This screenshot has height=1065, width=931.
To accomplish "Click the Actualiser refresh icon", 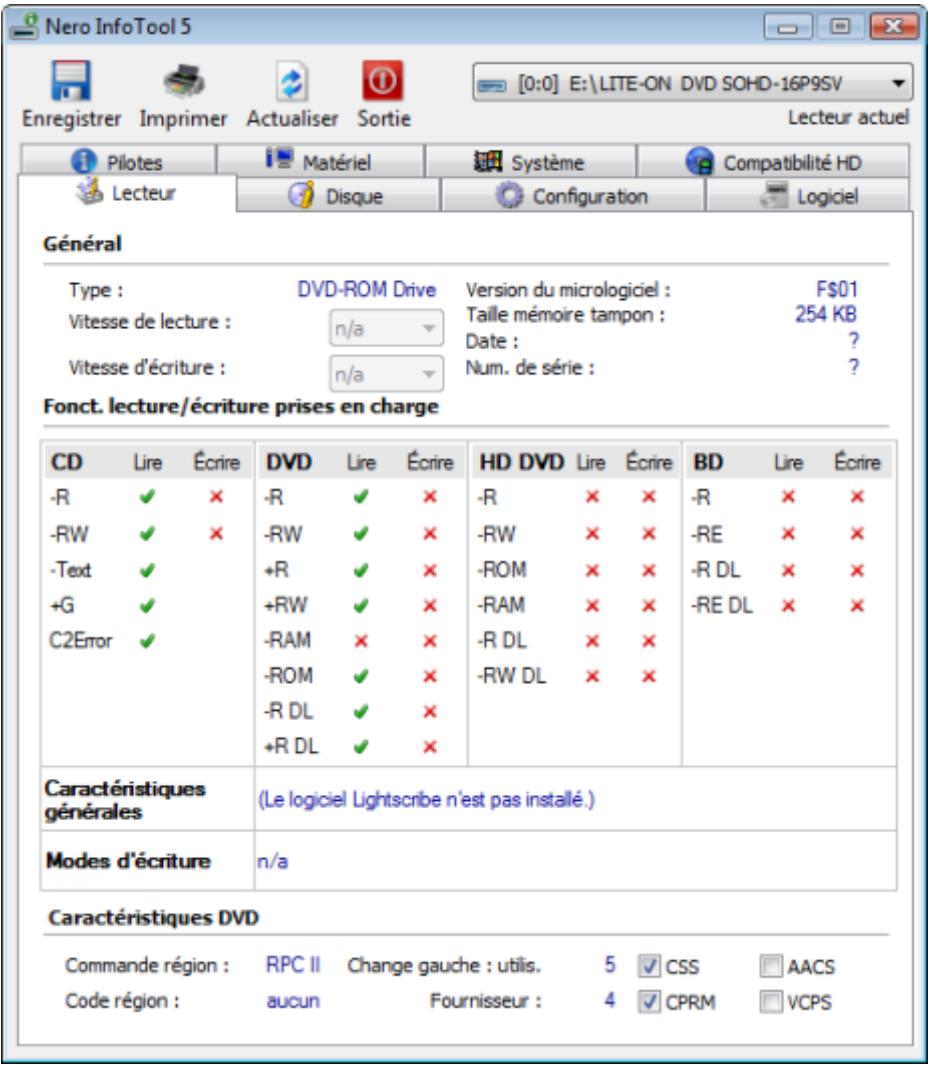I will (292, 82).
